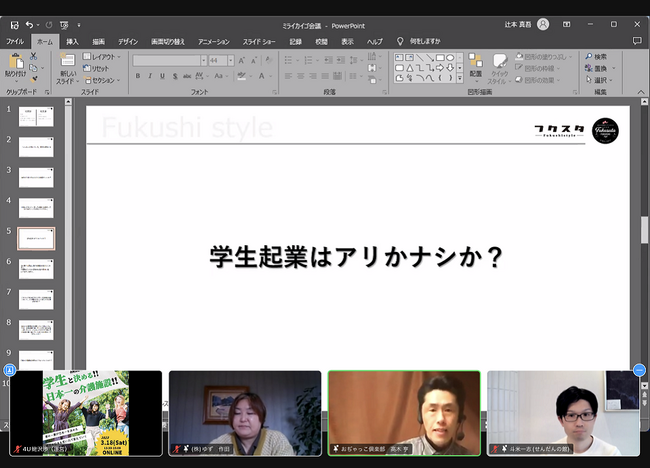Toggle bold formatting (B)
The width and height of the screenshot is (650, 468).
click(x=138, y=76)
